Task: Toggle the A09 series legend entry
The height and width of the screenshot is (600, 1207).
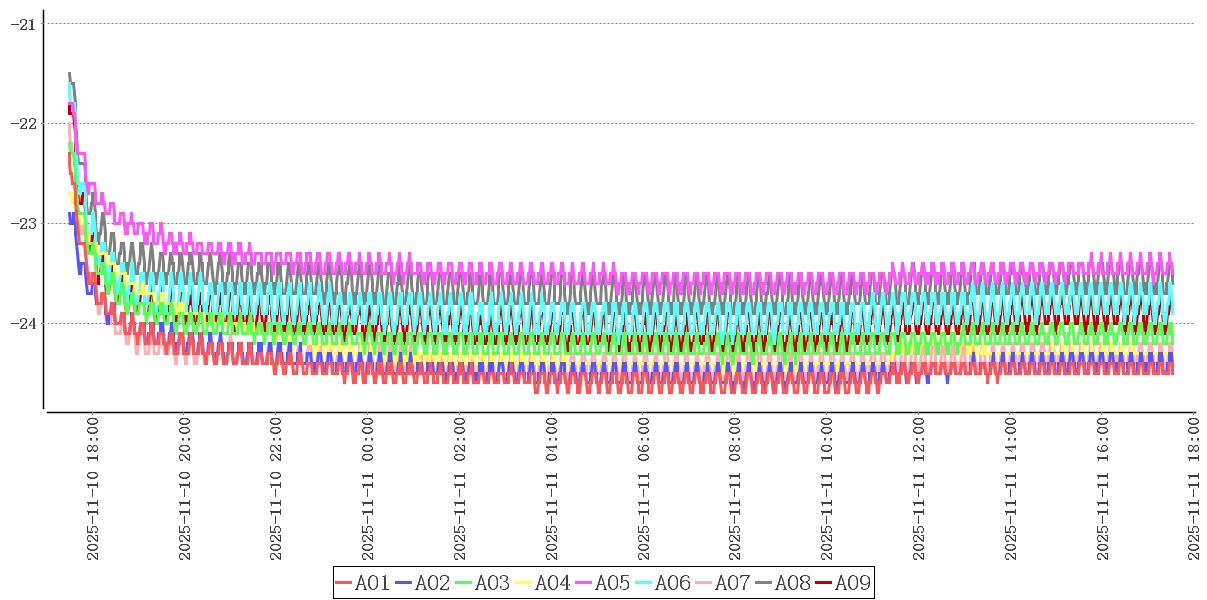Action: [x=852, y=583]
